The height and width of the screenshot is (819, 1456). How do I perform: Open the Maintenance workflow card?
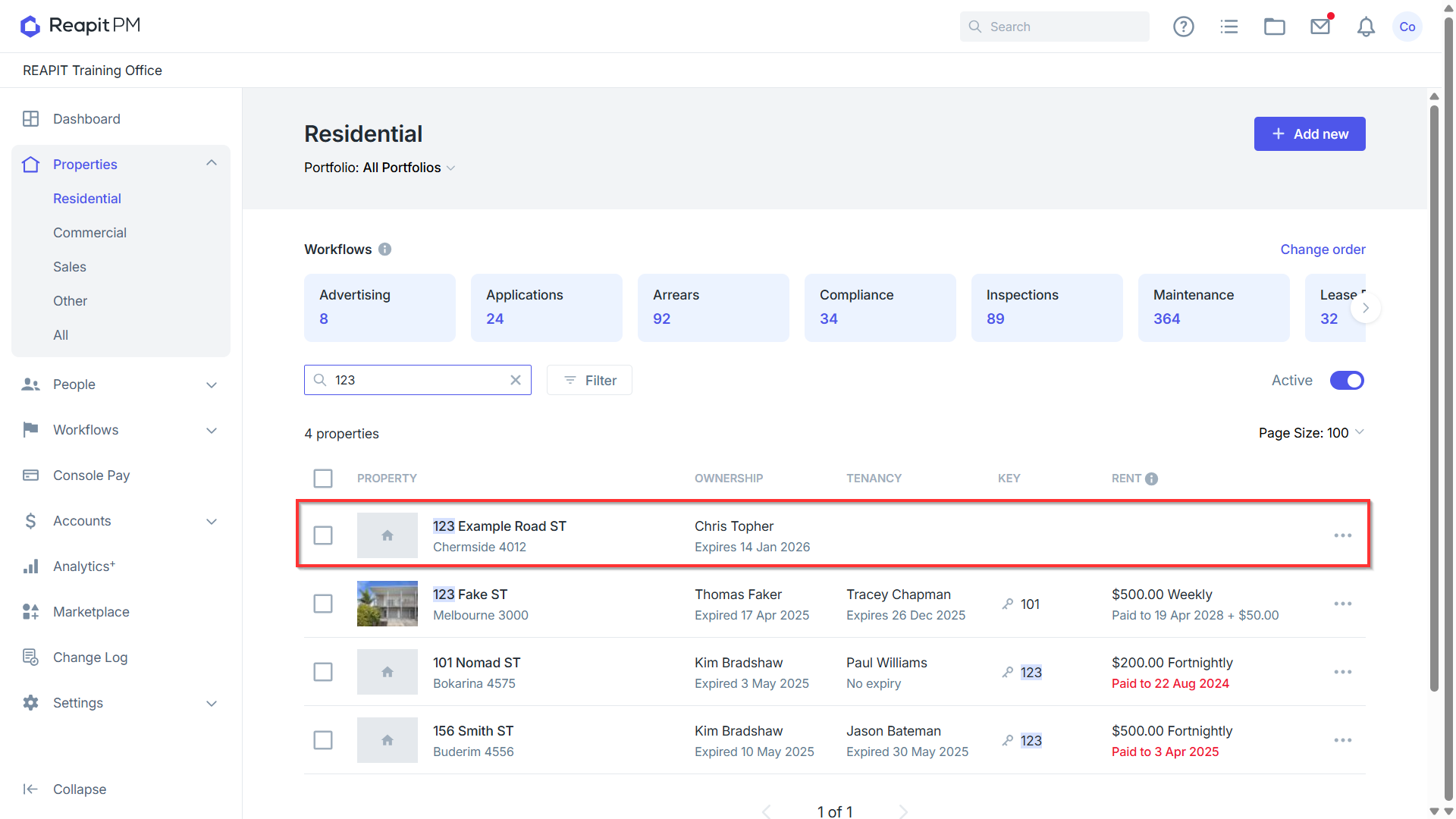[1214, 308]
